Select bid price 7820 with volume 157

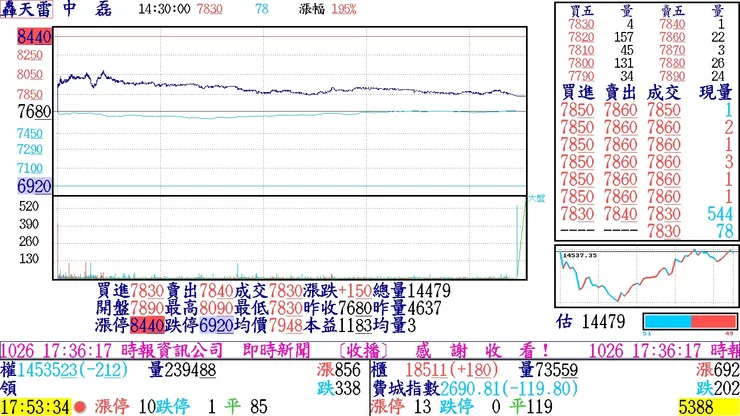click(581, 37)
